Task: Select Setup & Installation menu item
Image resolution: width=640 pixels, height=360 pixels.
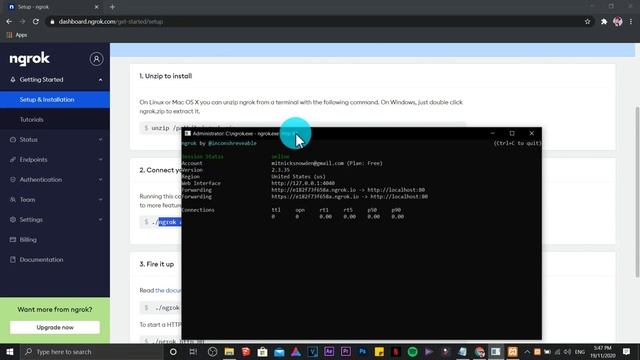Action: click(x=55, y=100)
